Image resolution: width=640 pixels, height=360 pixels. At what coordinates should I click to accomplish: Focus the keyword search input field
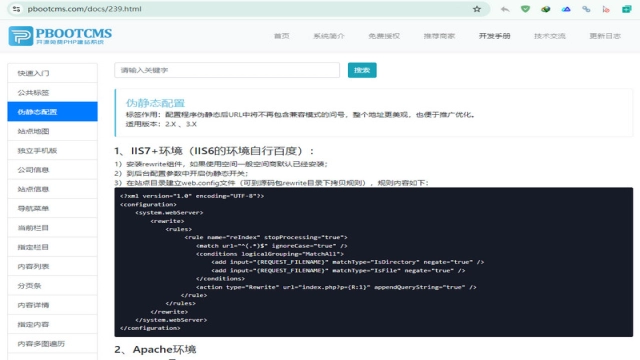point(227,70)
